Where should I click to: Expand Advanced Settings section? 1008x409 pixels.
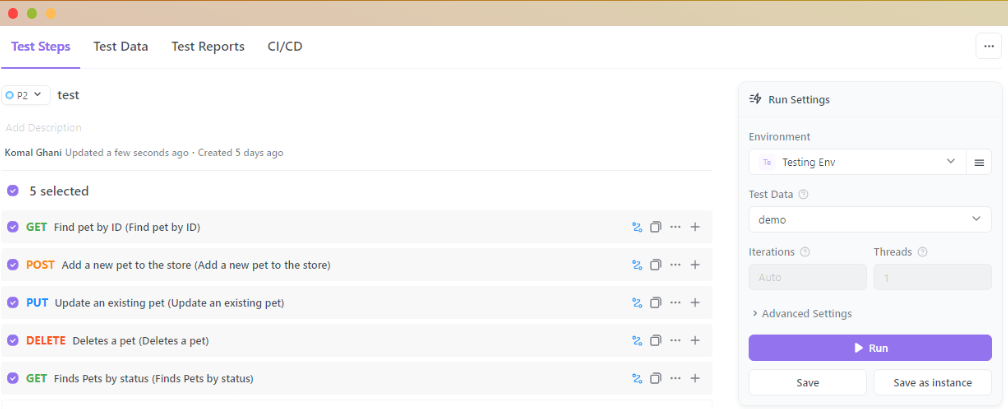point(802,314)
